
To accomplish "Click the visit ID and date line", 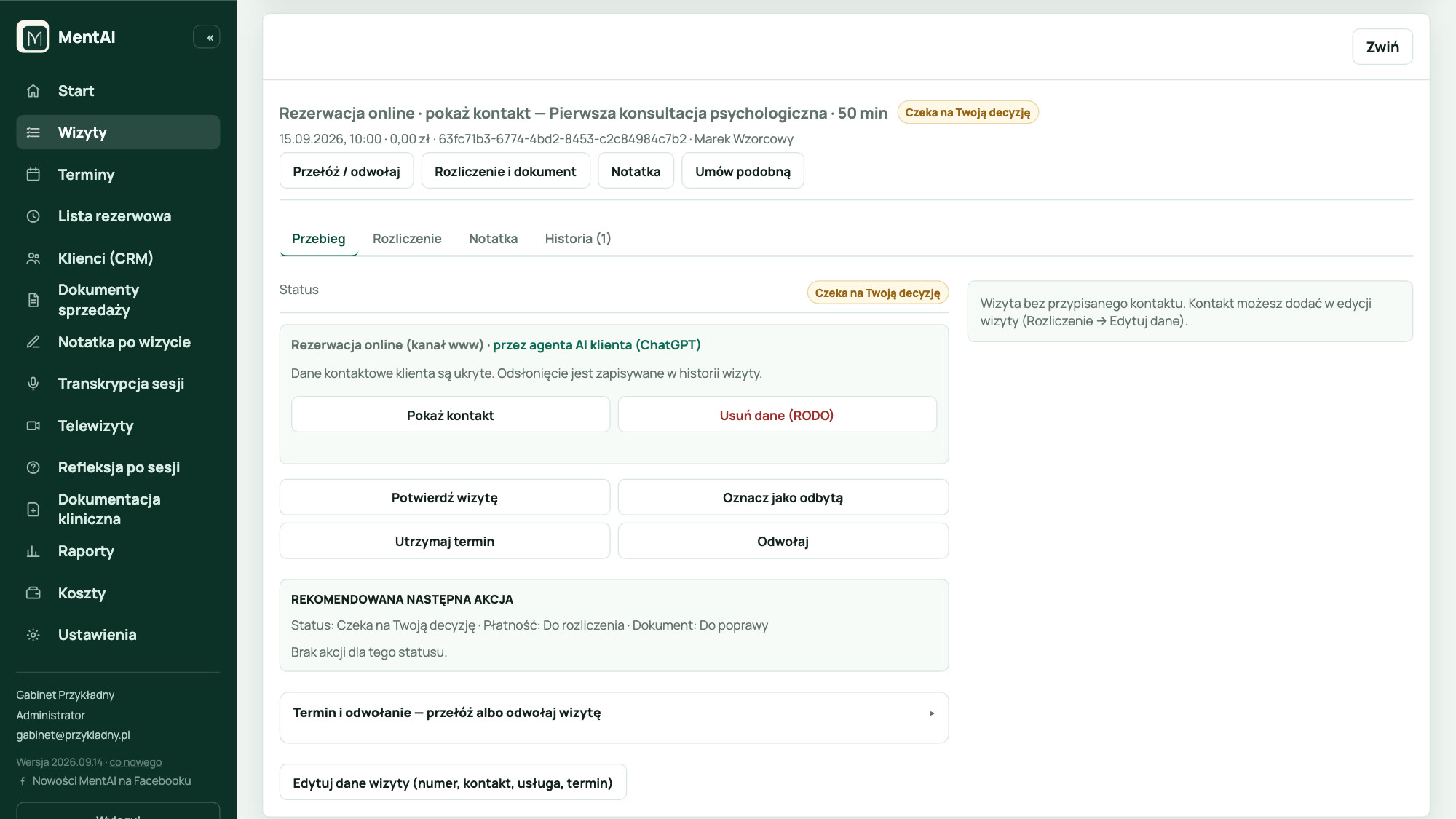I will pyautogui.click(x=536, y=139).
